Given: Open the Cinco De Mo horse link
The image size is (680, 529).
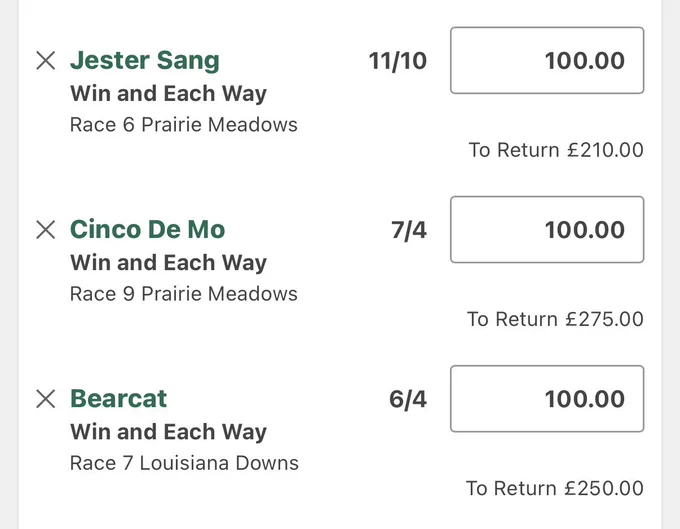Looking at the screenshot, I should pyautogui.click(x=147, y=229).
